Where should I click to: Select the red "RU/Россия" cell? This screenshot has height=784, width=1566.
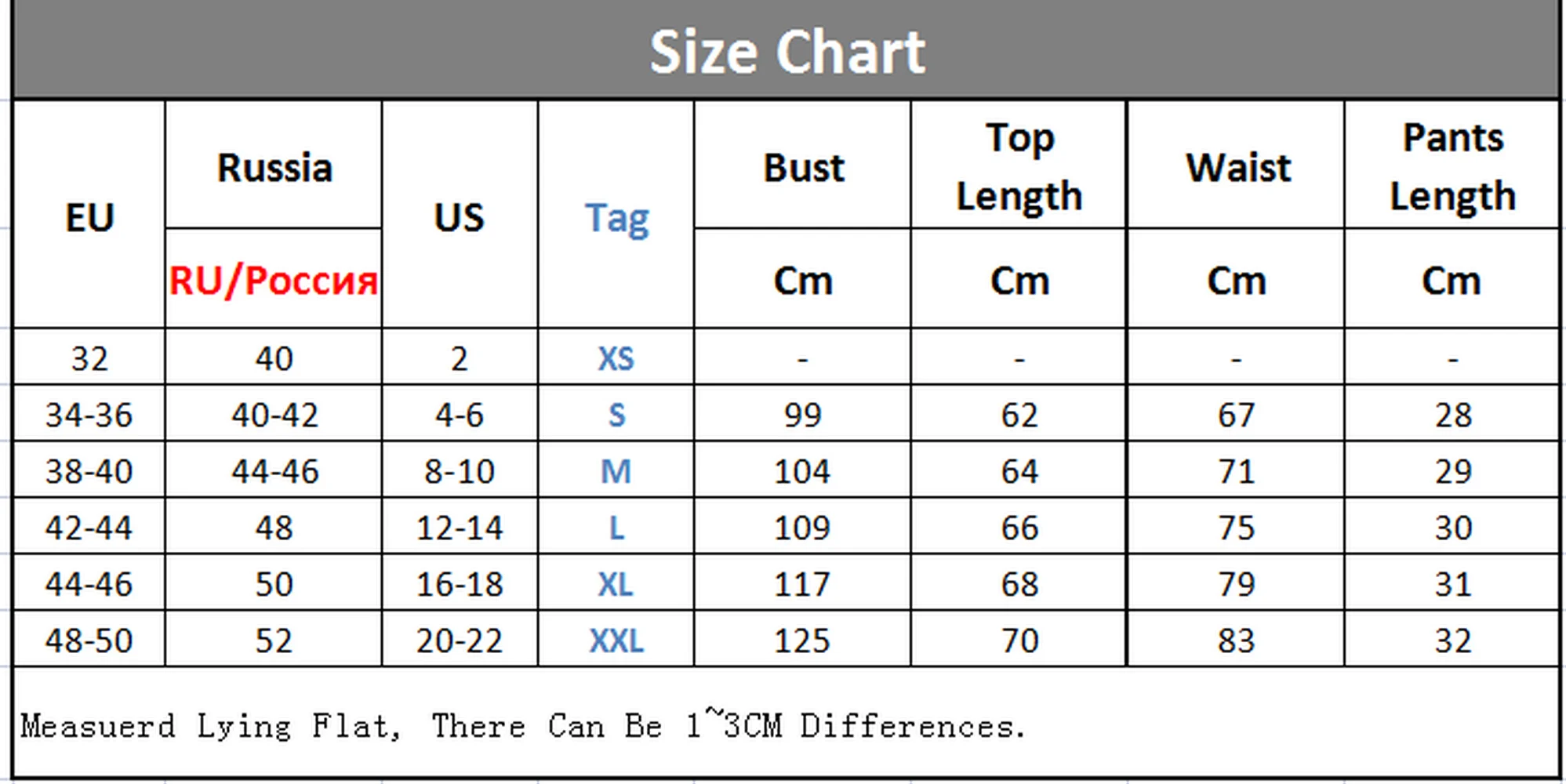pyautogui.click(x=273, y=280)
